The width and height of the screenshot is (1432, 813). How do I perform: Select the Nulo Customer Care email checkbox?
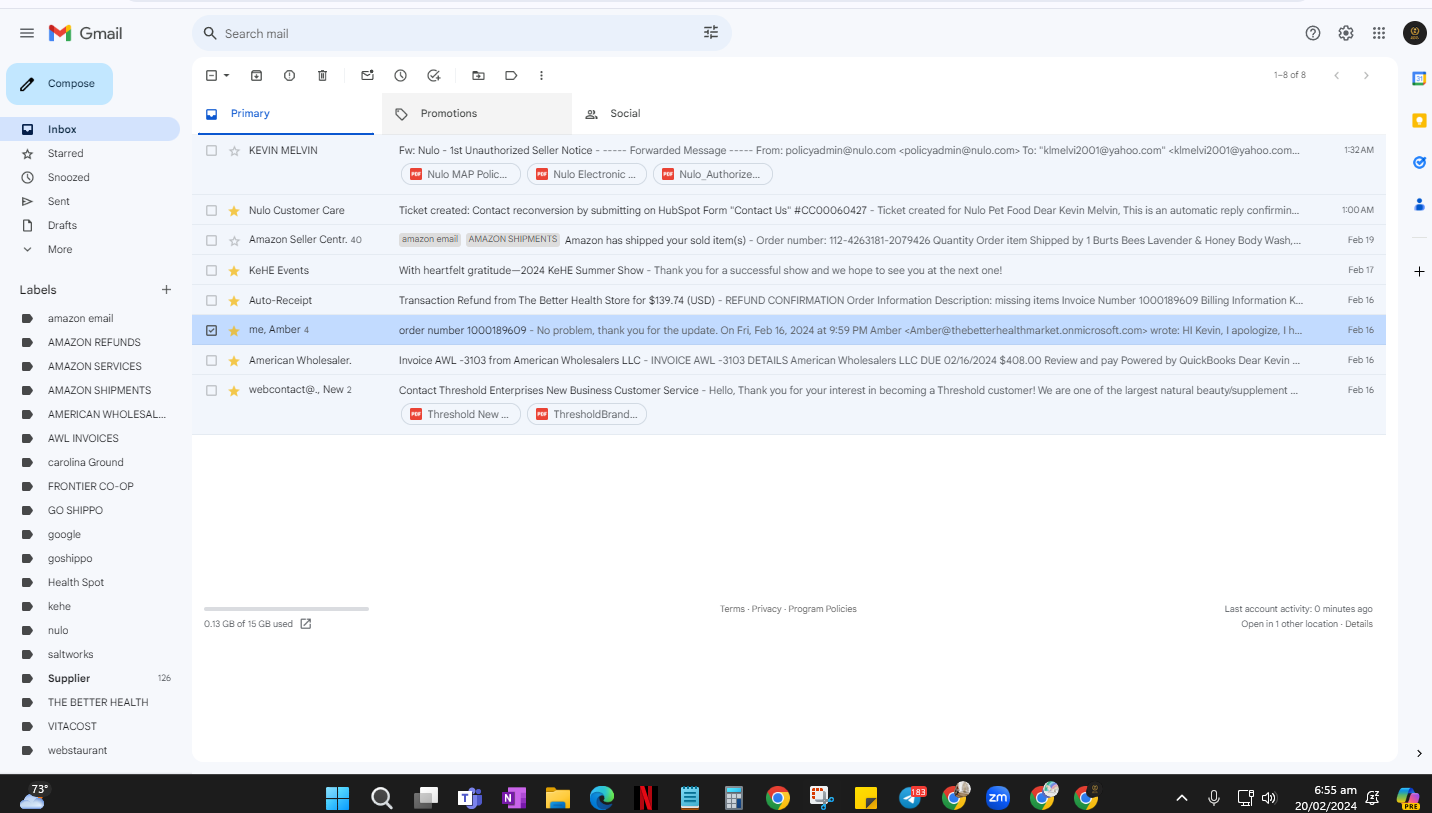point(211,210)
